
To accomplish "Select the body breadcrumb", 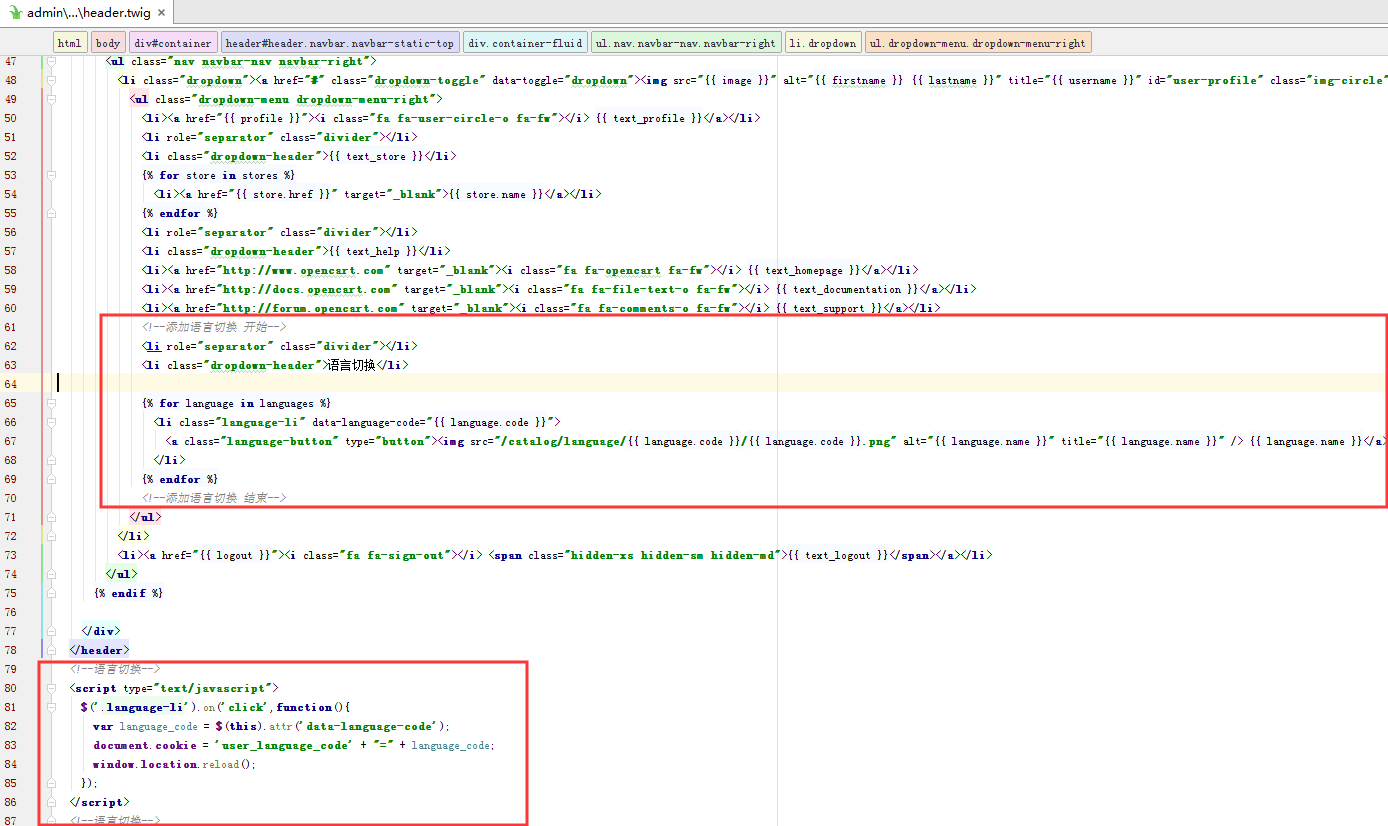I will click(x=108, y=43).
